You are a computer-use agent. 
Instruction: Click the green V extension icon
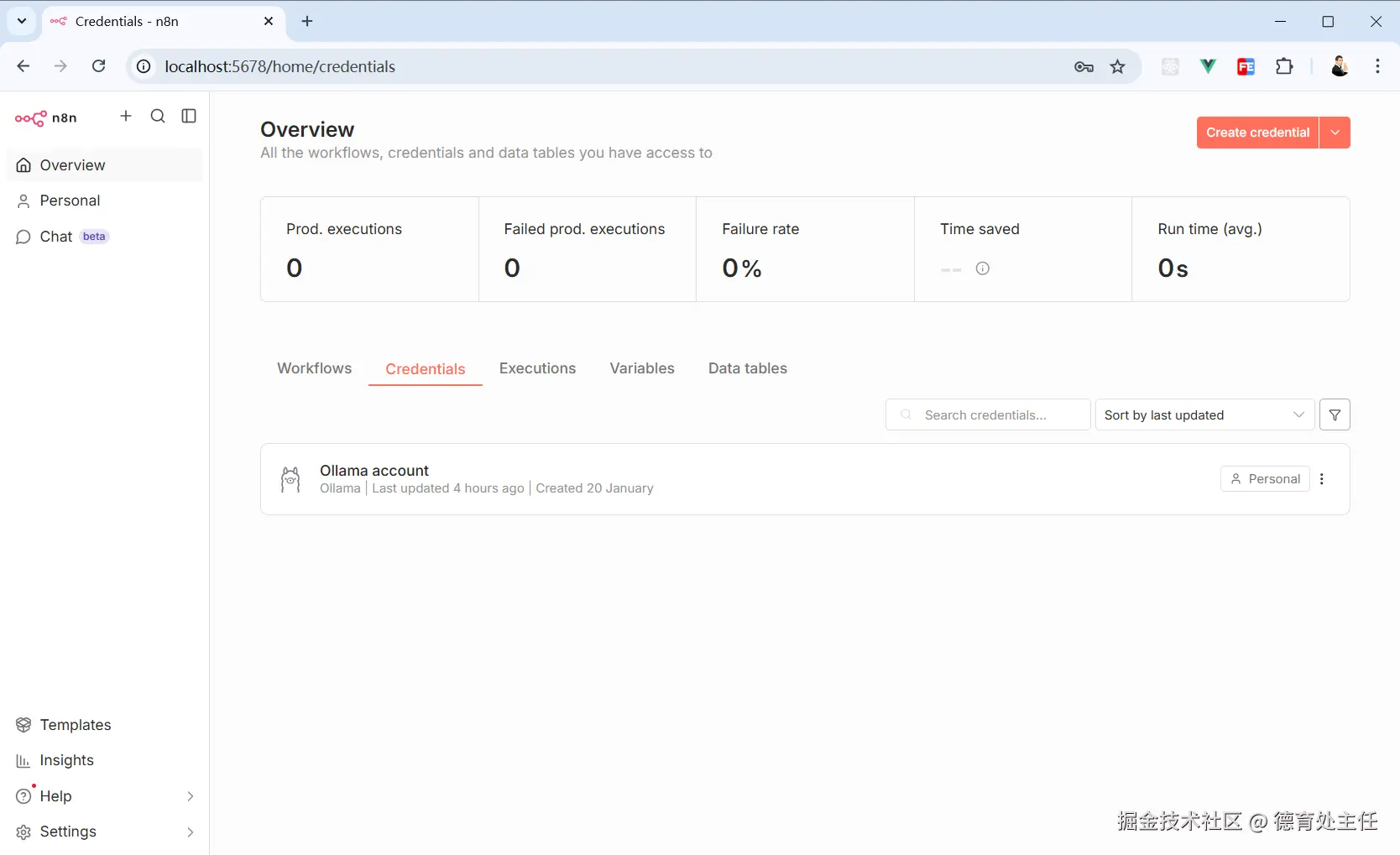click(x=1208, y=67)
